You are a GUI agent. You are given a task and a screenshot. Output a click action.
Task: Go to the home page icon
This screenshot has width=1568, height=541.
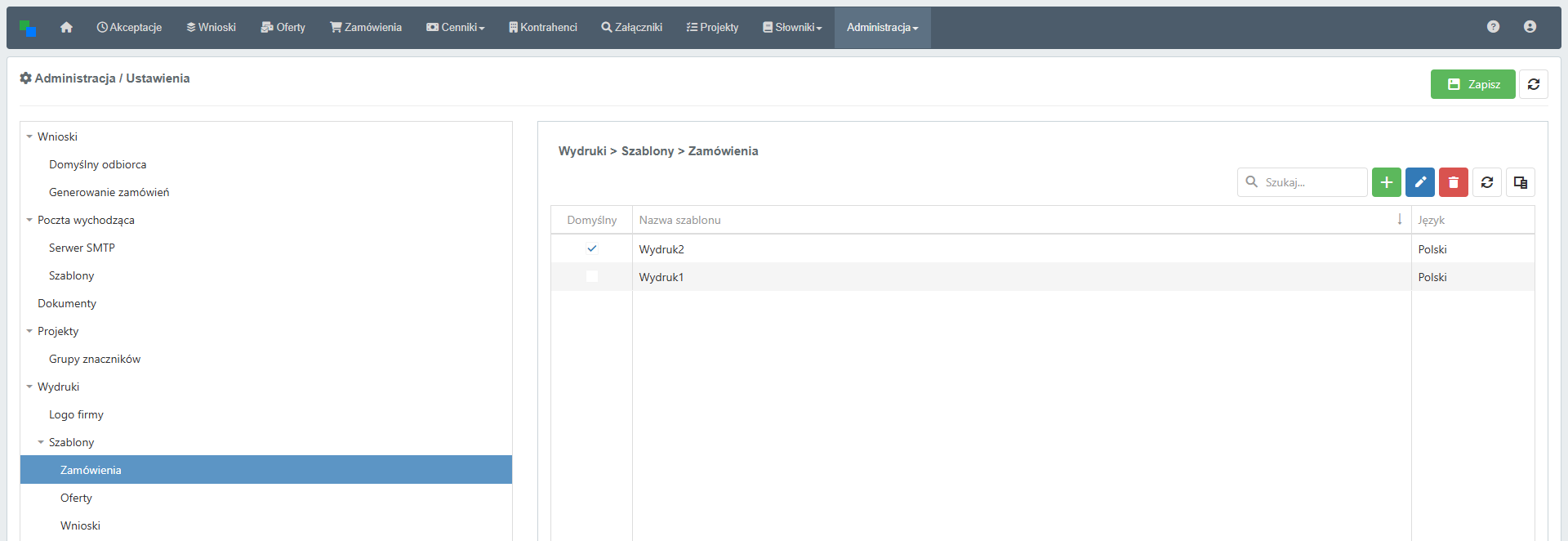coord(66,28)
